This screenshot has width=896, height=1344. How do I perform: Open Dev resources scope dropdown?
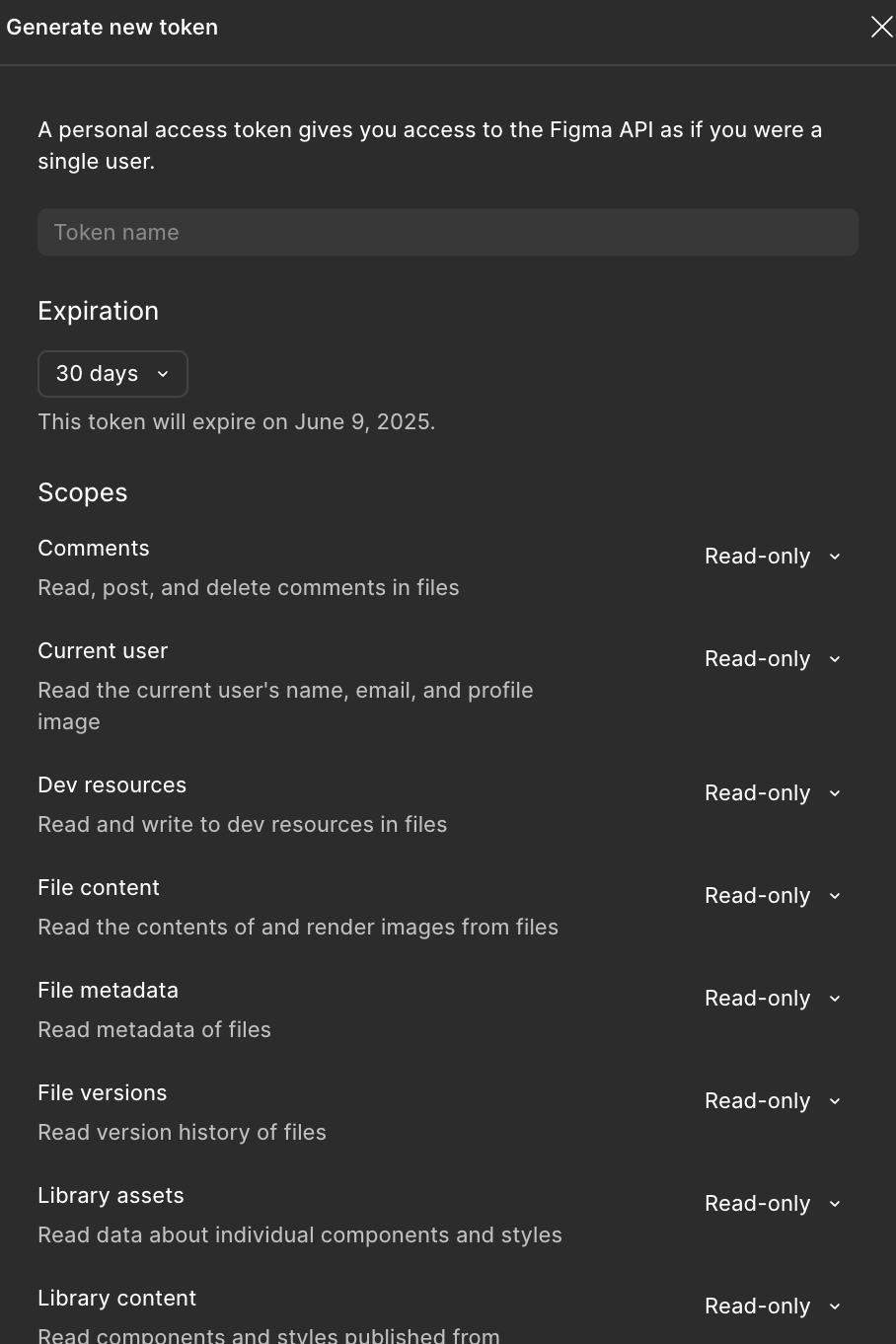click(x=773, y=793)
